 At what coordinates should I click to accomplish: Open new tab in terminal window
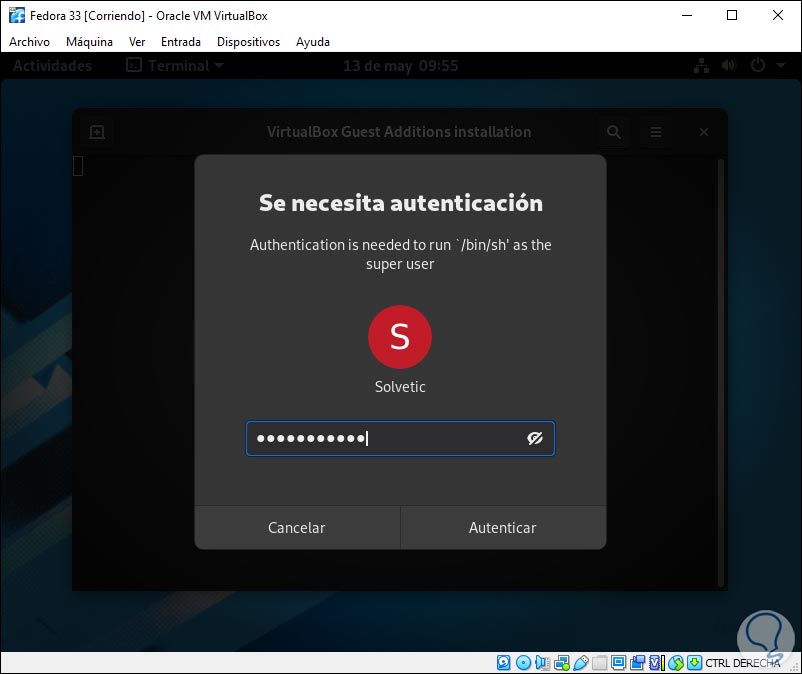[97, 132]
